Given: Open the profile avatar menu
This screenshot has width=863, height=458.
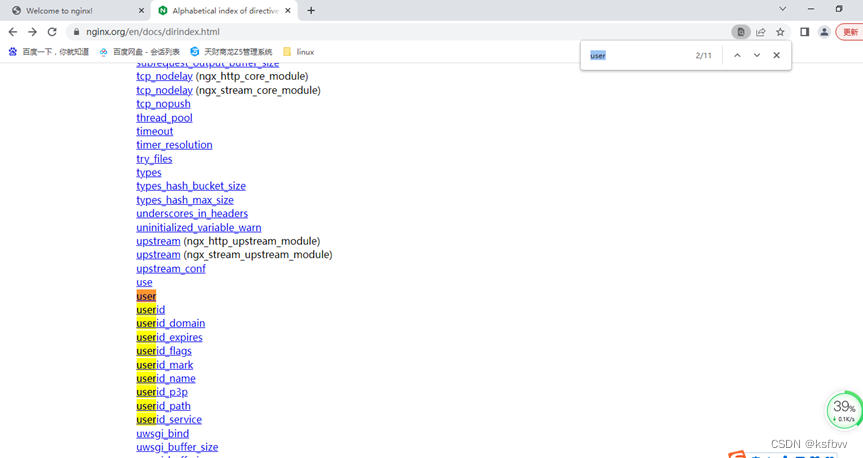Looking at the screenshot, I should point(824,32).
